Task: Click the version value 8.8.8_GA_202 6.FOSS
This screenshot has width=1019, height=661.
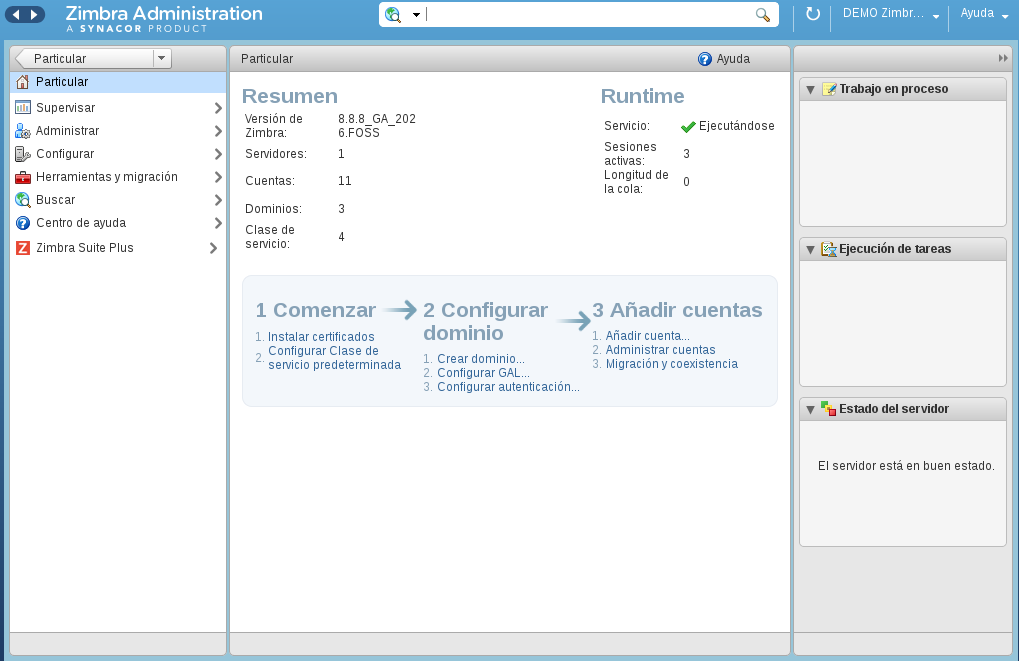Action: pyautogui.click(x=377, y=125)
